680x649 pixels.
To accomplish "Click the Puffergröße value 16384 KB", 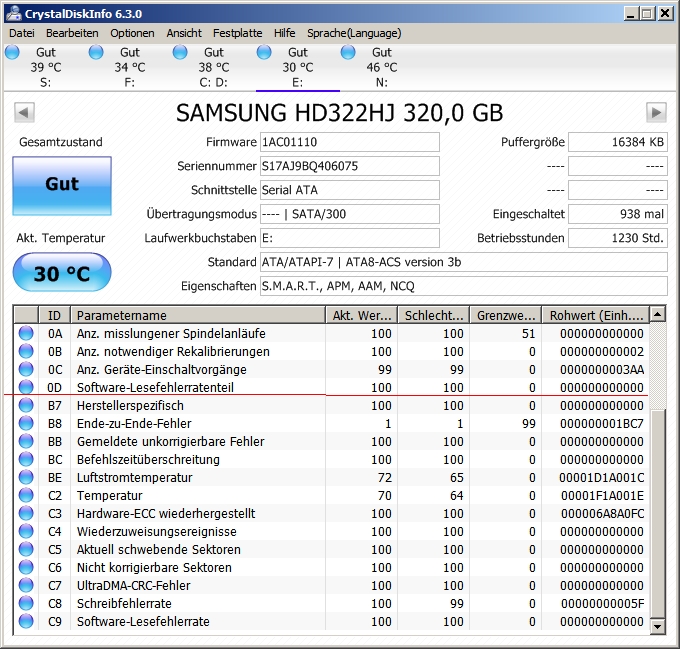I will [618, 142].
